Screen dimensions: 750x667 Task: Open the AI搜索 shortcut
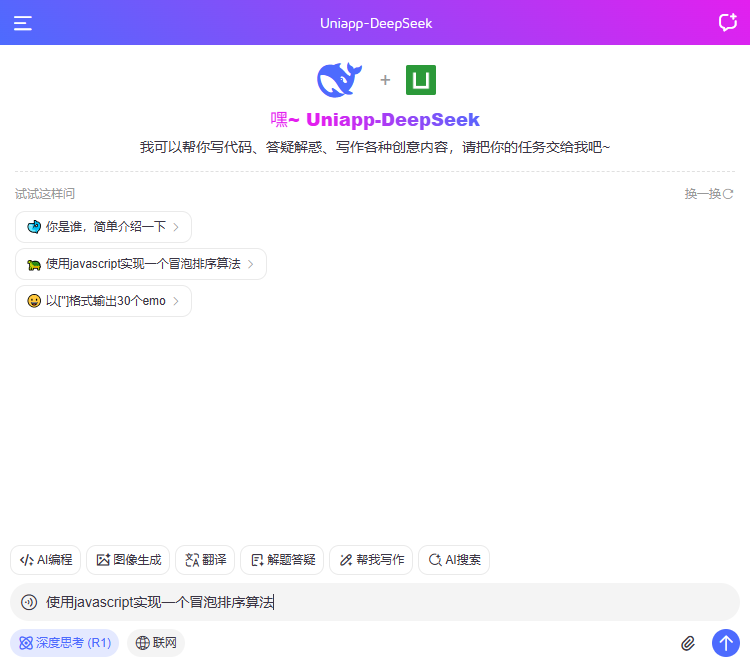(454, 560)
